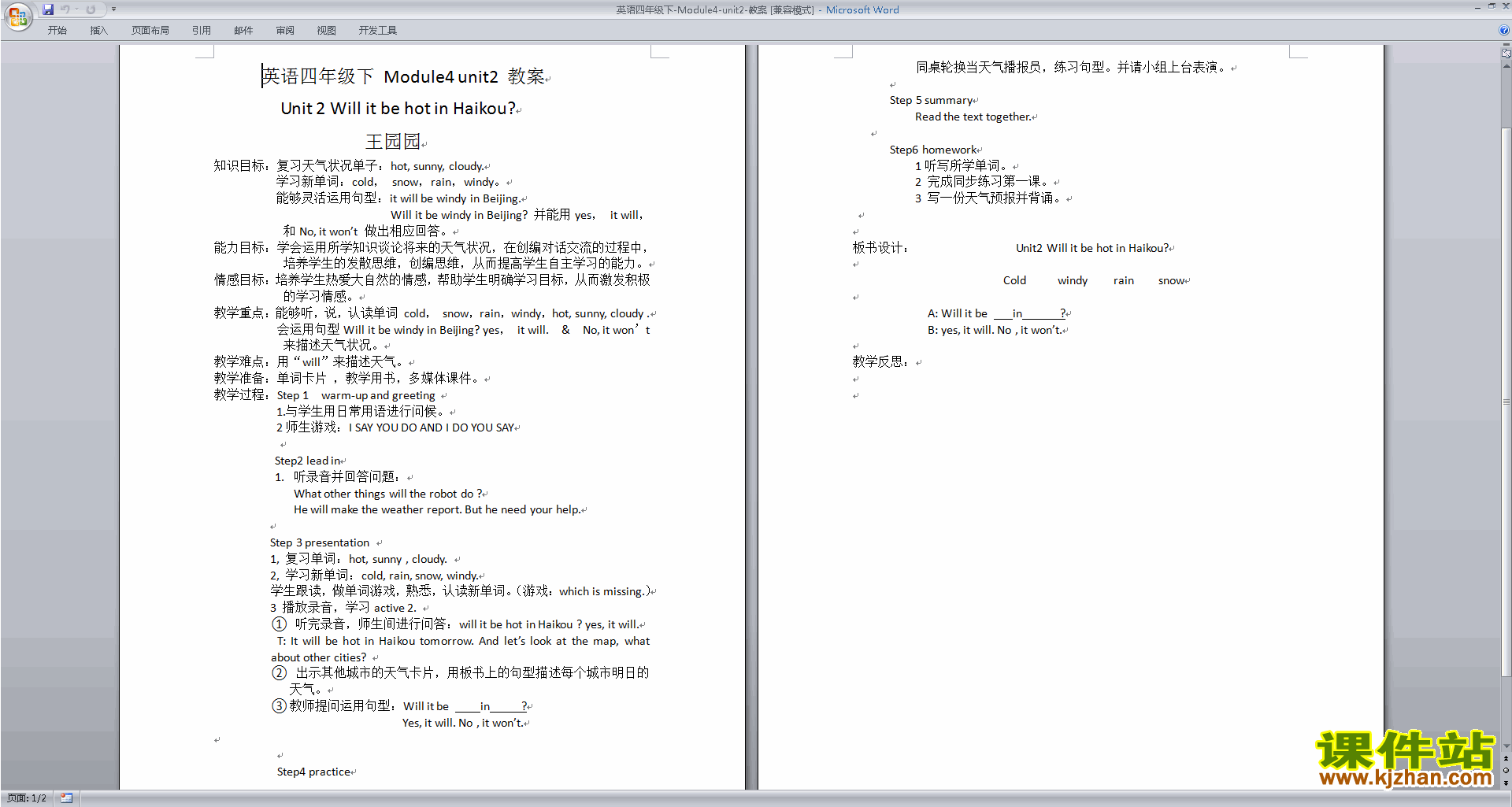Click 3 写一份天气预报并背诵 homework item
Screen dimensions: 1512x807
pyautogui.click(x=988, y=198)
